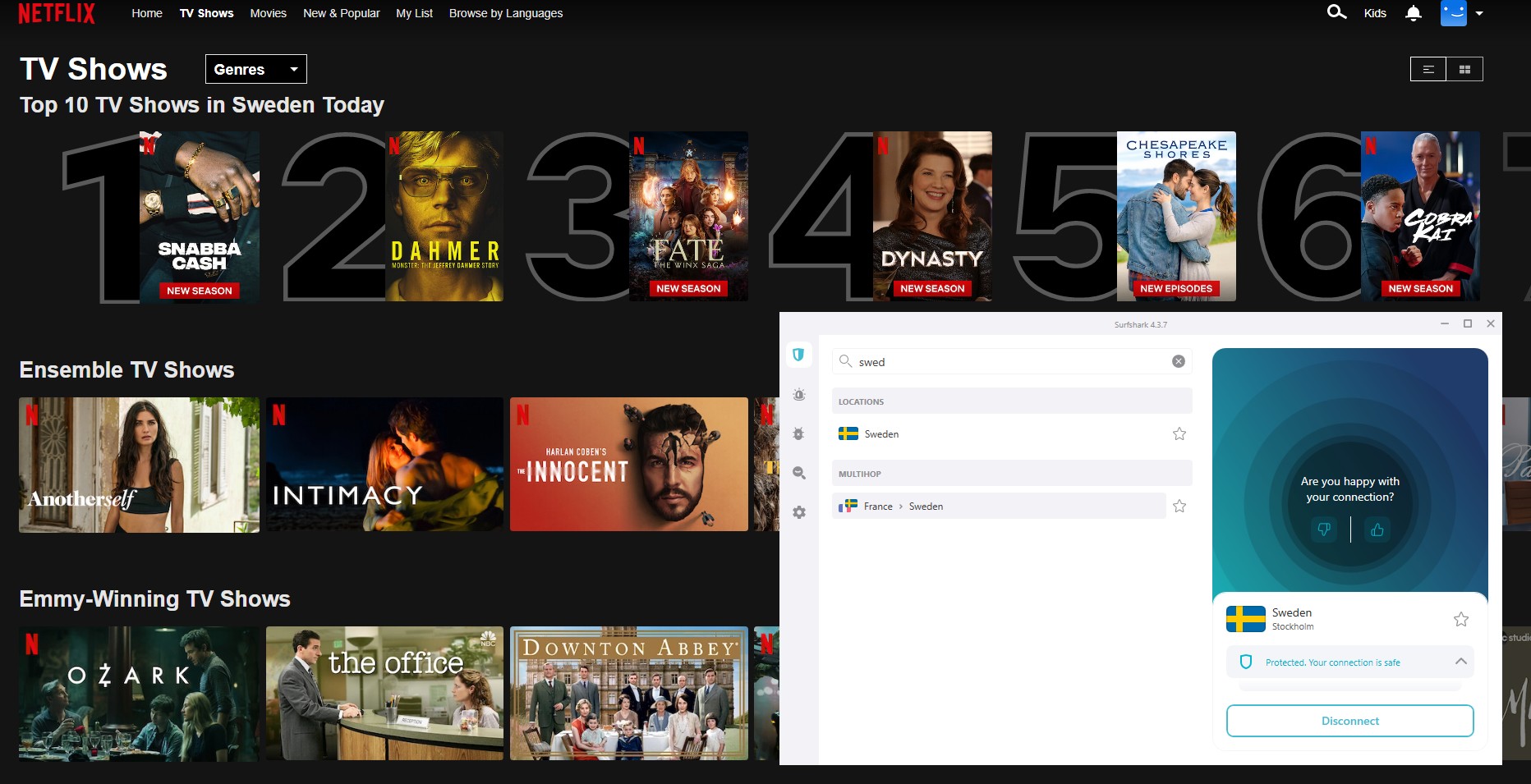Screen dimensions: 1531x784
Task: Click the France MultiHop flag icon
Action: click(848, 506)
